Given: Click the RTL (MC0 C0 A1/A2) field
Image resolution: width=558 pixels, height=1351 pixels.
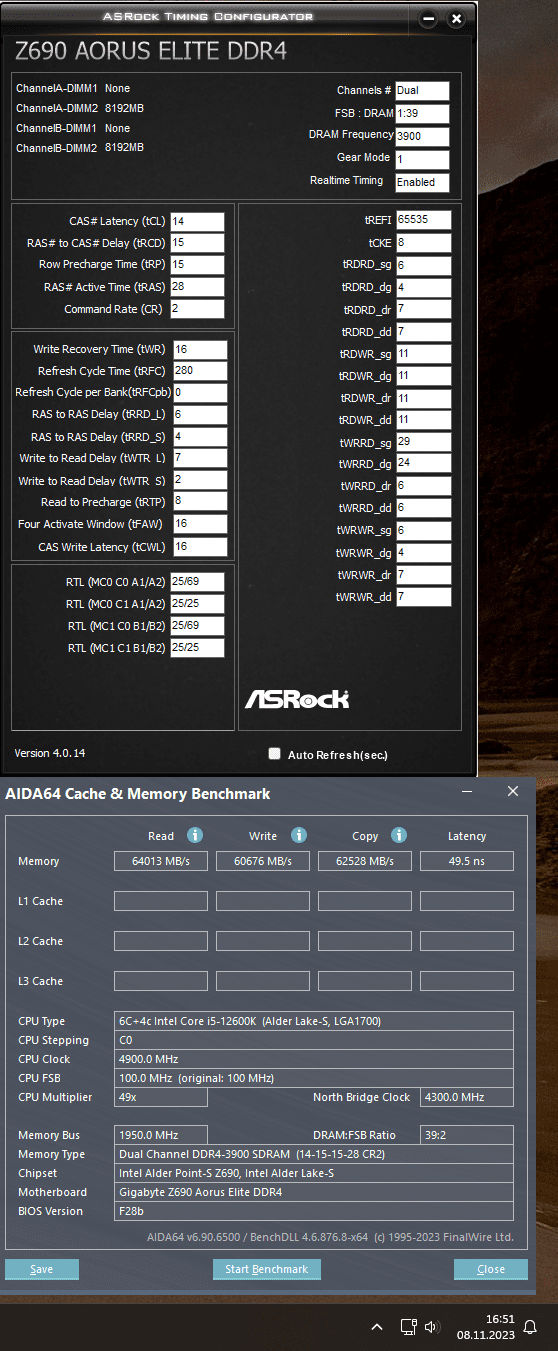Looking at the screenshot, I should pos(197,582).
